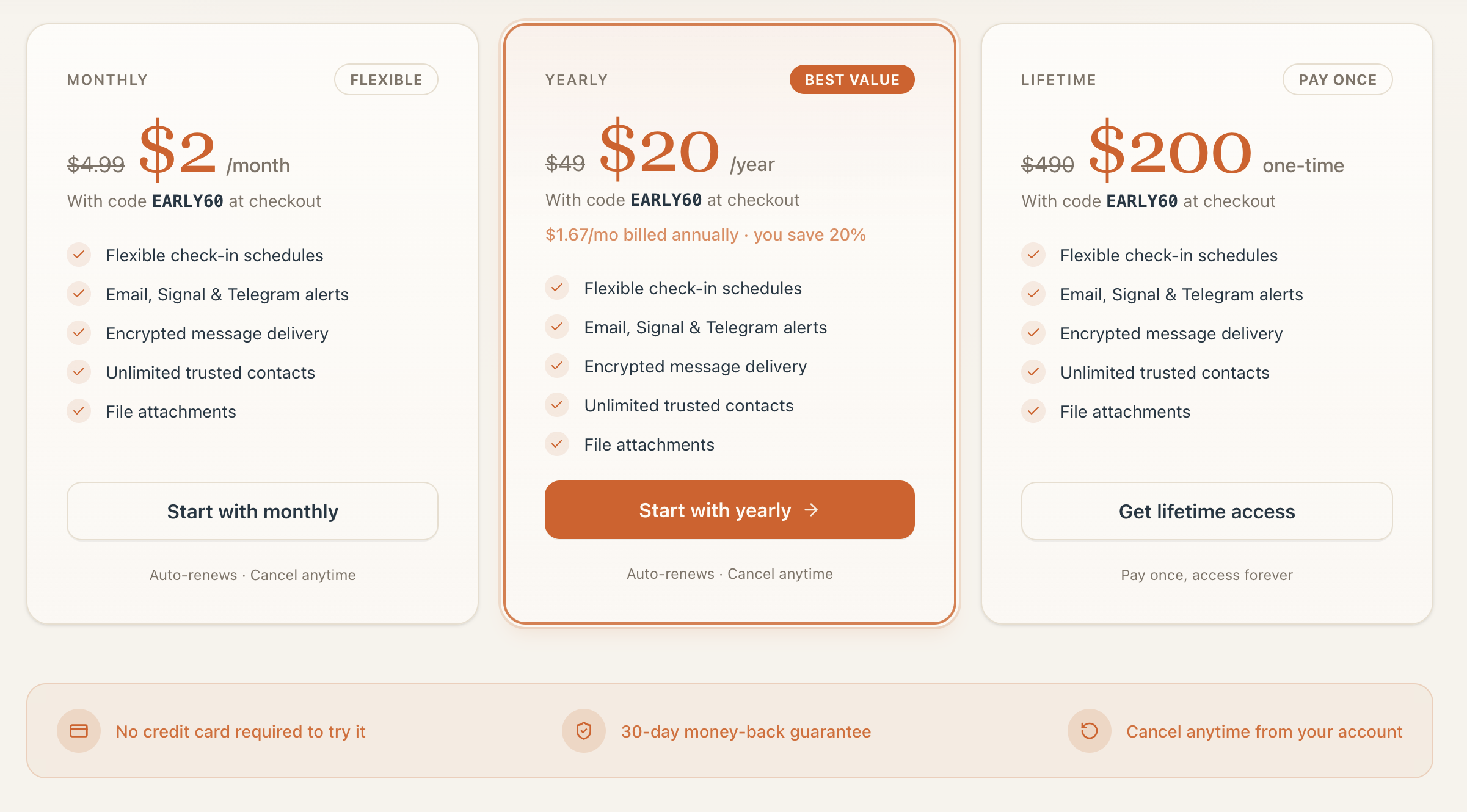Image resolution: width=1467 pixels, height=812 pixels.
Task: Click the arrow icon on Start with yearly
Action: (x=811, y=510)
